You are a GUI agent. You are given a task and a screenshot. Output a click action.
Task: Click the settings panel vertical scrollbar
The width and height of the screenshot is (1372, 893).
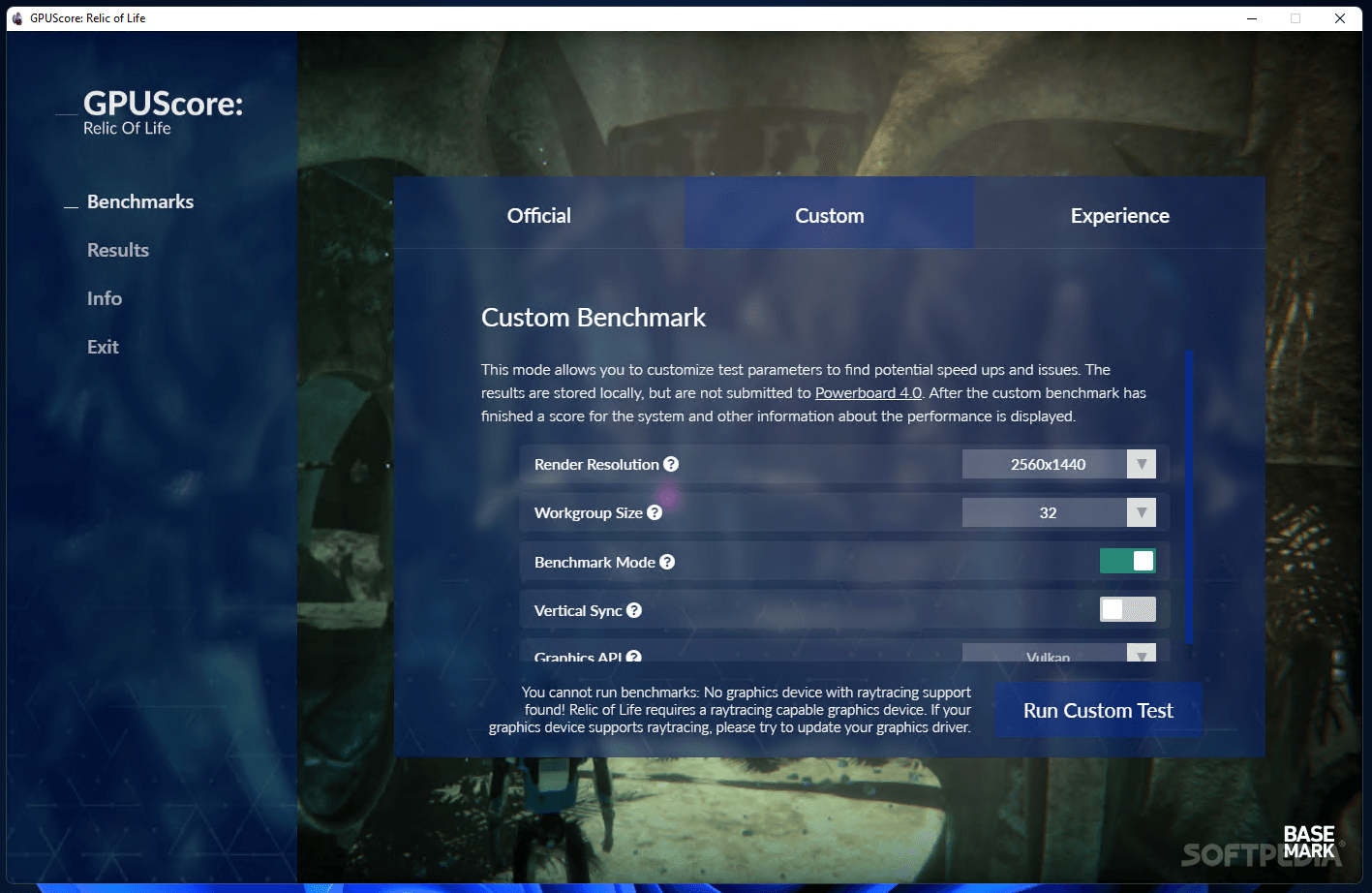tap(1188, 498)
